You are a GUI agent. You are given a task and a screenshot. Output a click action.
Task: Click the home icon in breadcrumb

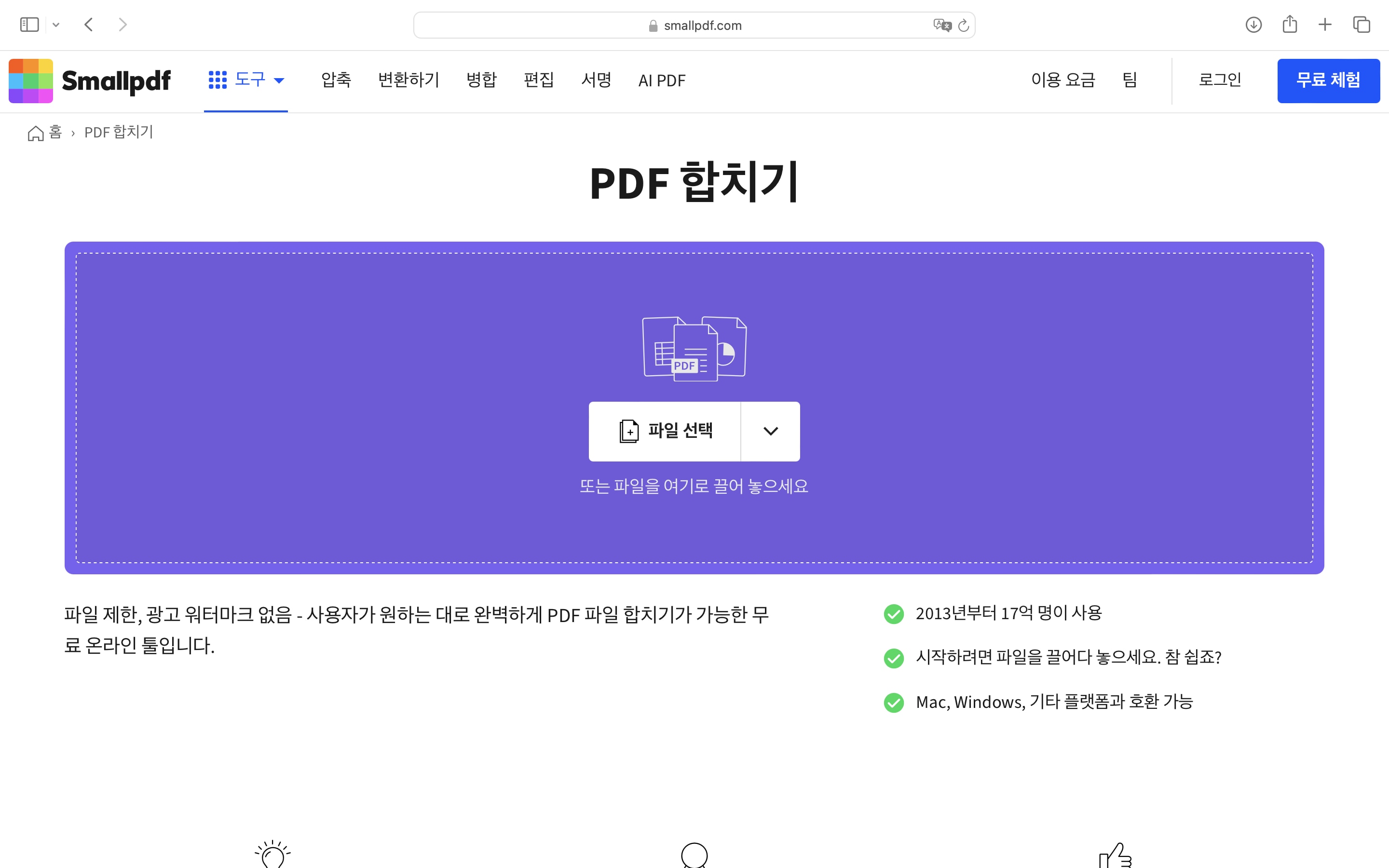click(x=36, y=133)
